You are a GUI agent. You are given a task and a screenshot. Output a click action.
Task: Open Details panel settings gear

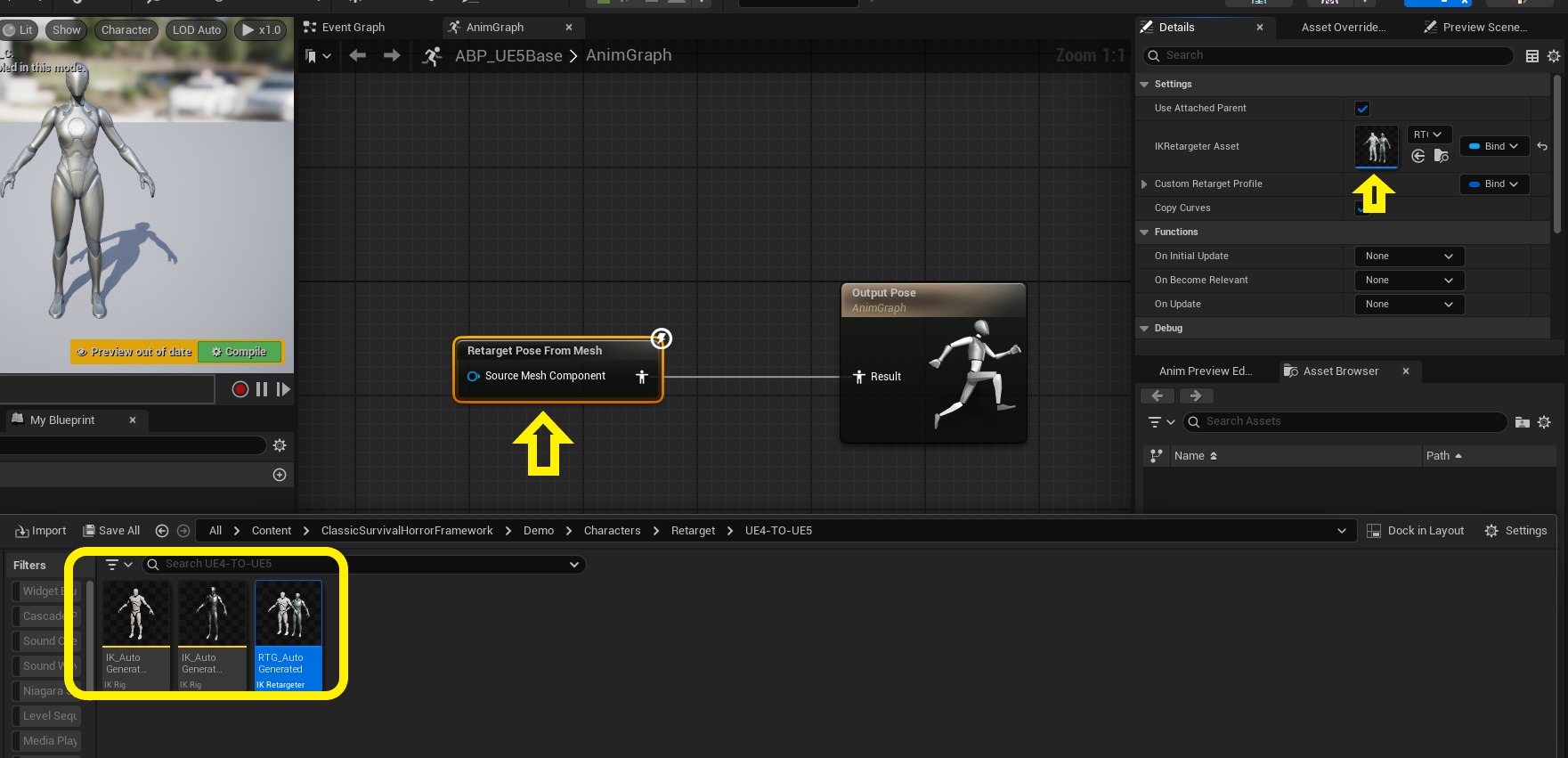1554,56
